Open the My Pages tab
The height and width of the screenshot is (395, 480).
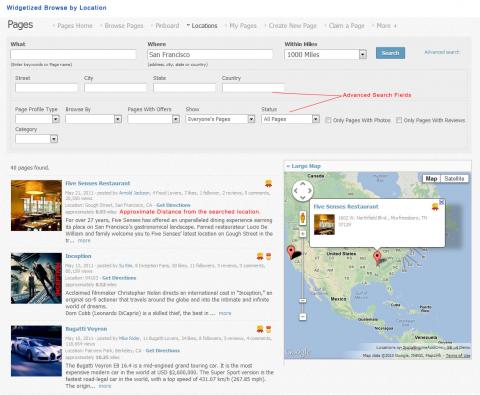[x=243, y=26]
